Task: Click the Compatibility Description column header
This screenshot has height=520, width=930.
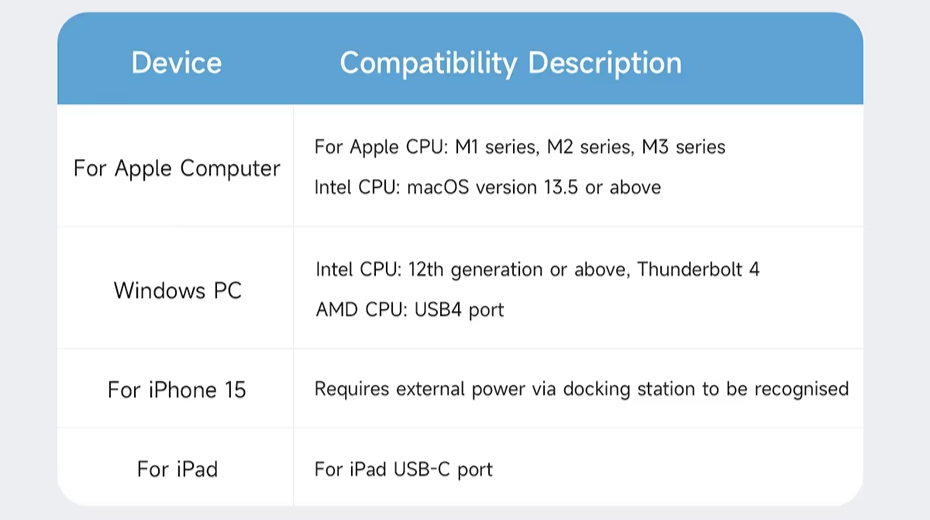Action: point(510,63)
